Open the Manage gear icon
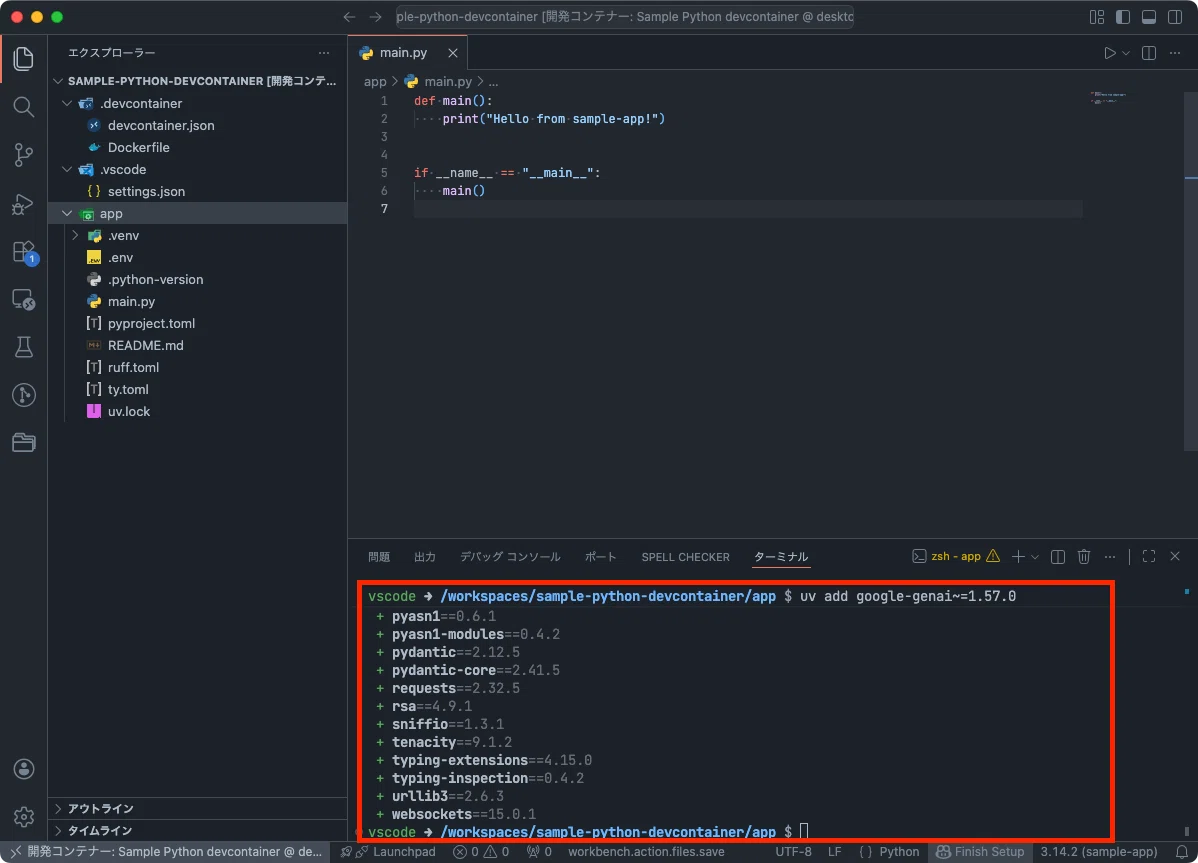 [24, 816]
